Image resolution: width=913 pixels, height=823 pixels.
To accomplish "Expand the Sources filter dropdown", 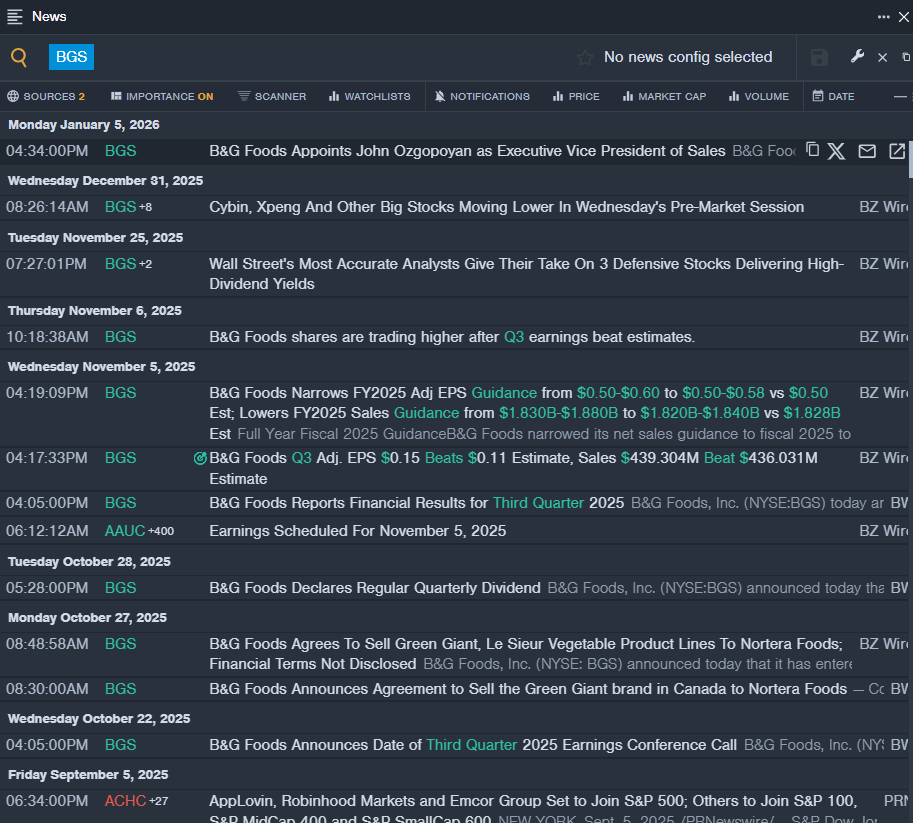I will click(x=46, y=97).
